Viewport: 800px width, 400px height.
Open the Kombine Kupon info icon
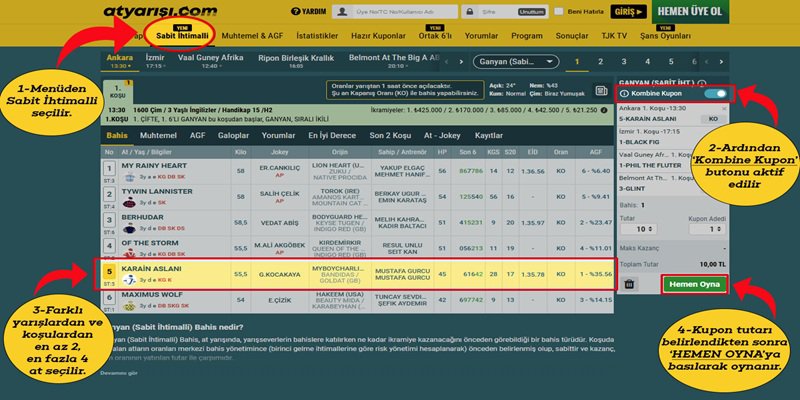624,94
